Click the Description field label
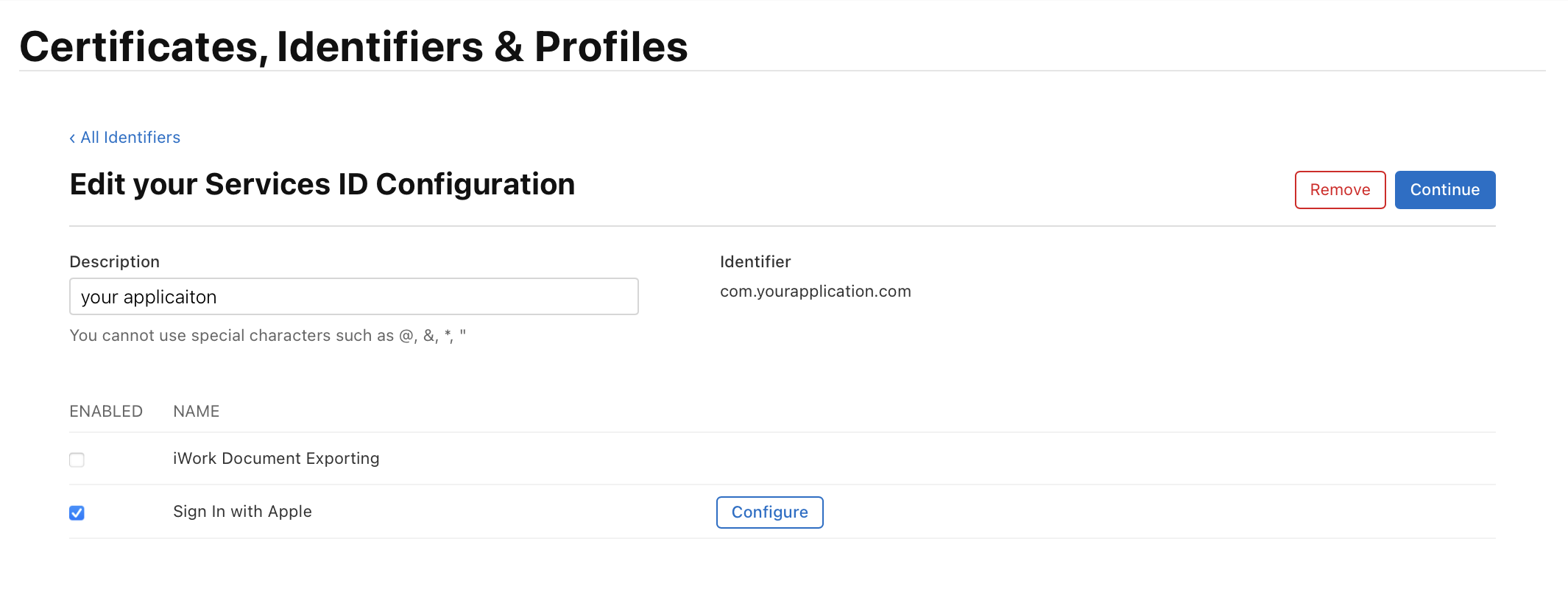 [114, 262]
